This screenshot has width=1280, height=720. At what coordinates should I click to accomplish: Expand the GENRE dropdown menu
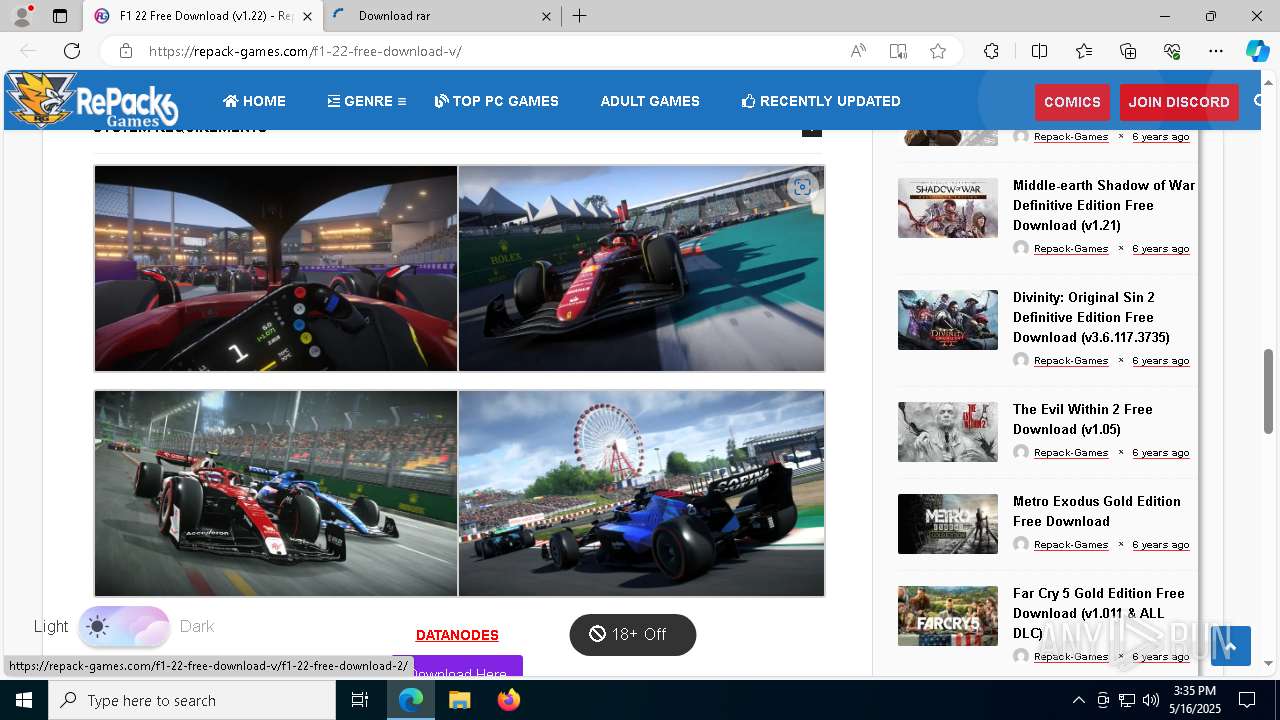coord(367,101)
